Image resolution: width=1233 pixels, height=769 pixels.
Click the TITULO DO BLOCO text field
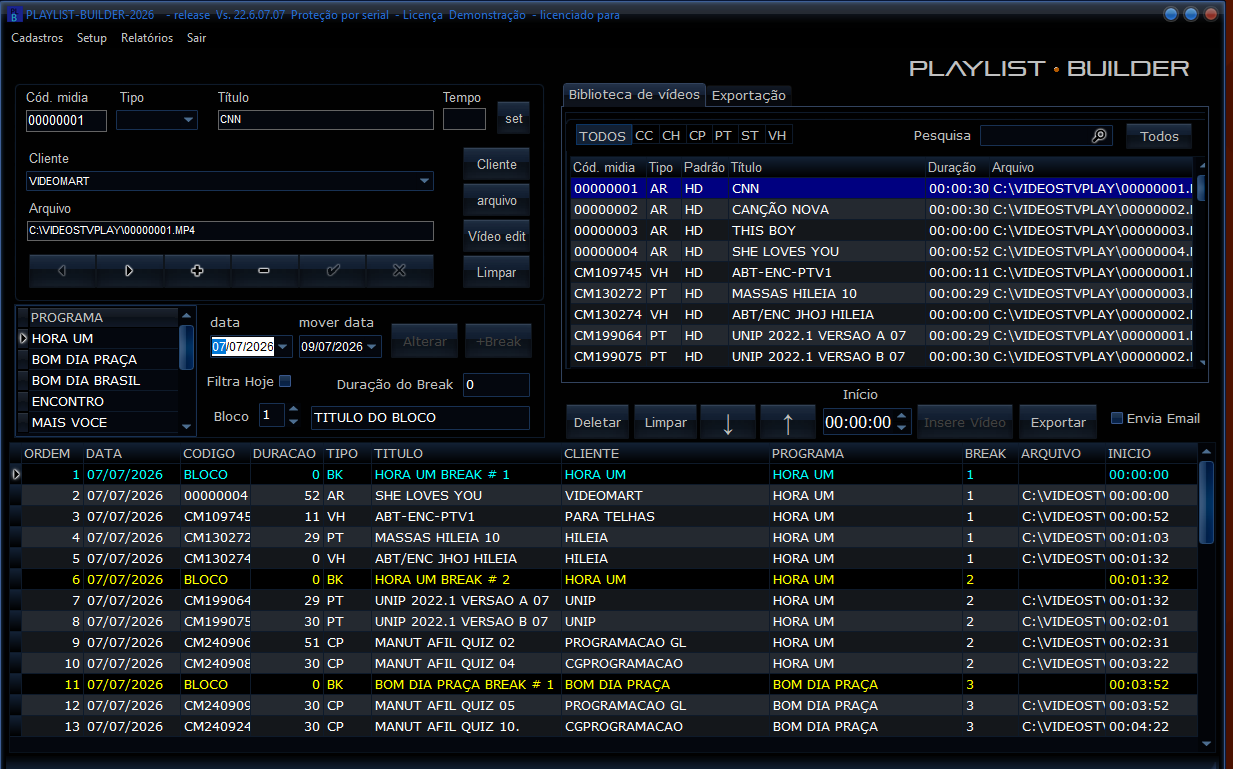coord(420,417)
